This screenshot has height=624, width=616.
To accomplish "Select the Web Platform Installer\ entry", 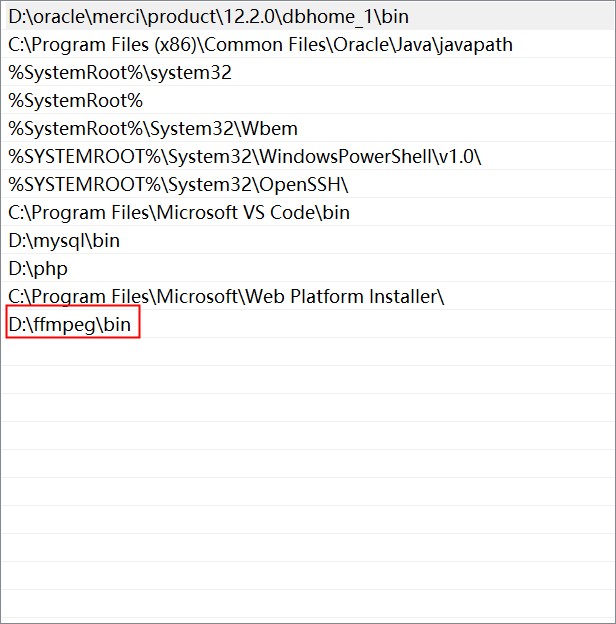I will pos(308,296).
